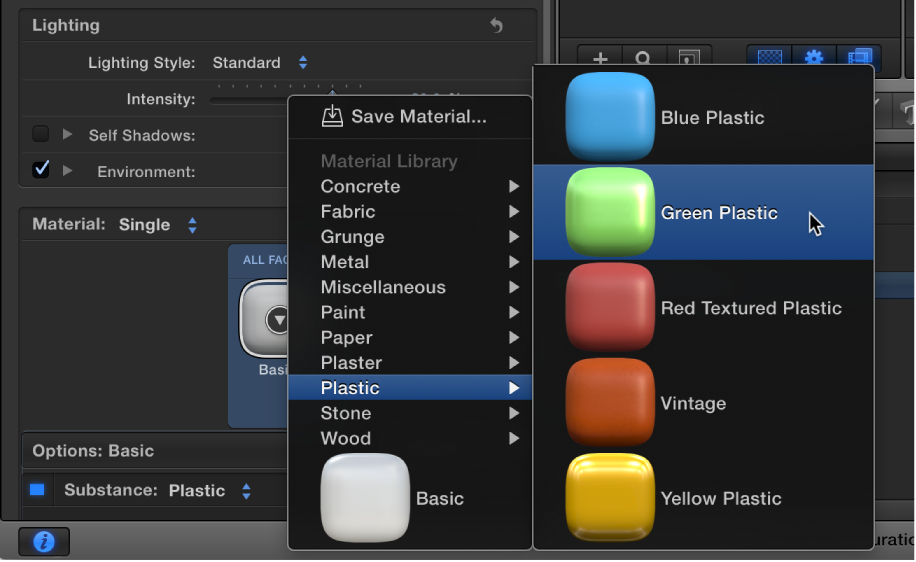Click the plus add button in toolbar
This screenshot has height=562, width=916.
point(600,59)
